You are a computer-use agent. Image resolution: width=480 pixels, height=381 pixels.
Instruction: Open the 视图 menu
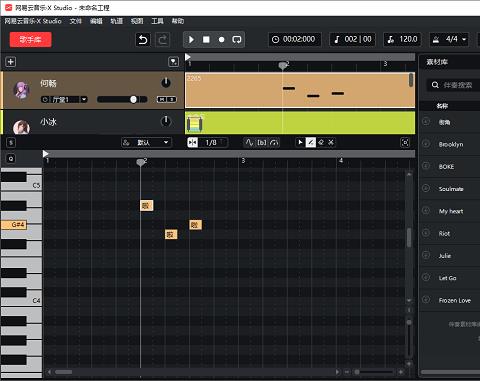(x=137, y=21)
